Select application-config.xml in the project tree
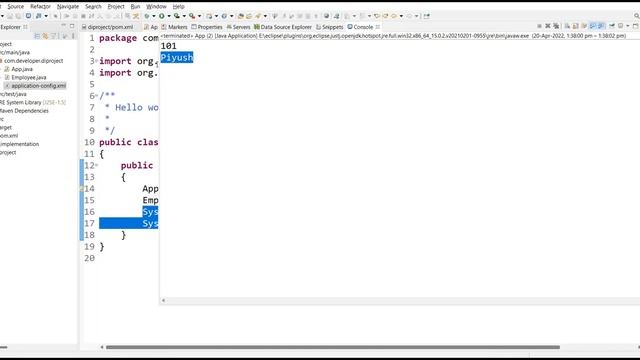 pyautogui.click(x=38, y=86)
